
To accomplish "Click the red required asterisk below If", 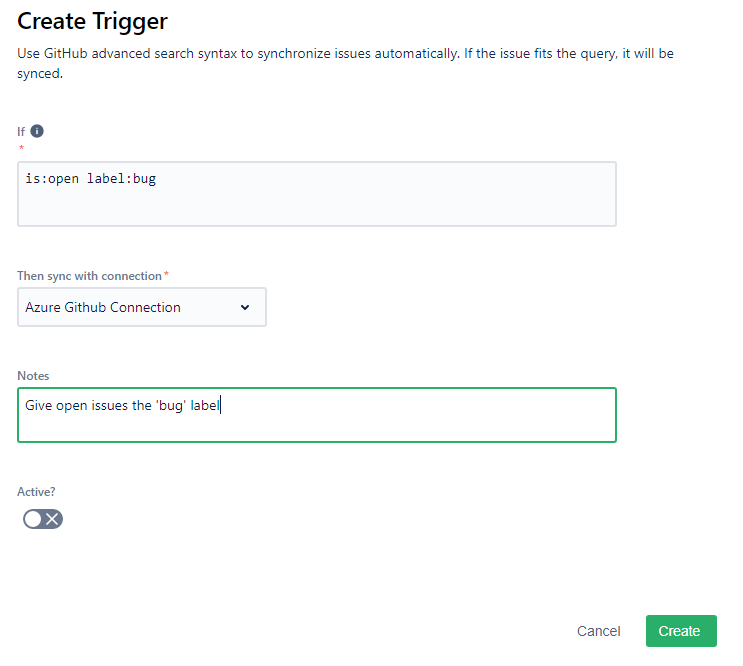I will pyautogui.click(x=21, y=149).
